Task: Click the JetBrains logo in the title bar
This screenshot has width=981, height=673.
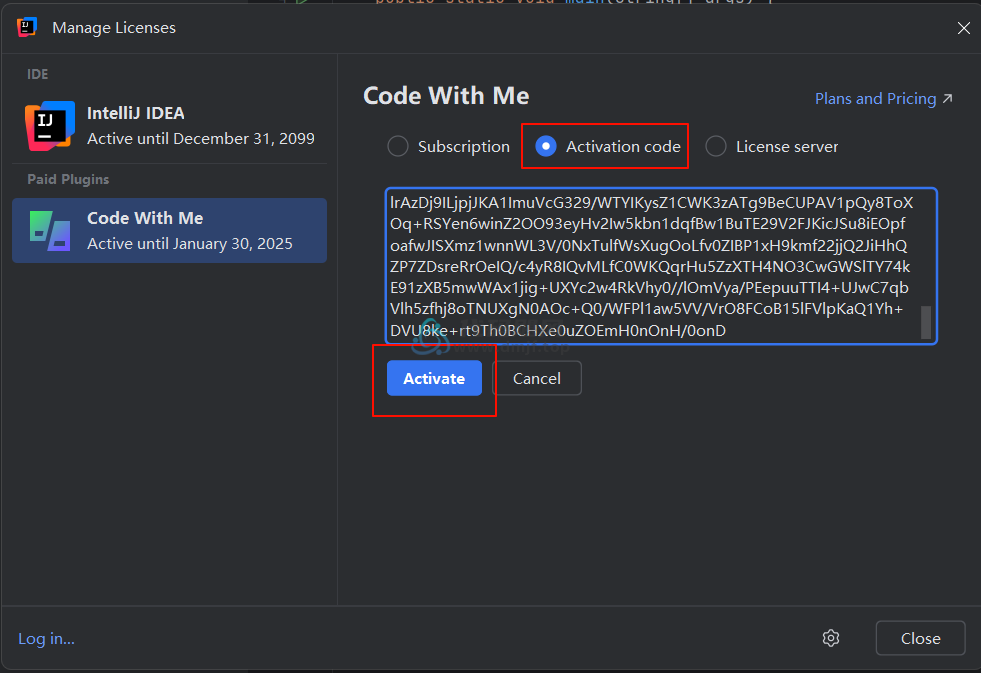Action: (x=27, y=28)
